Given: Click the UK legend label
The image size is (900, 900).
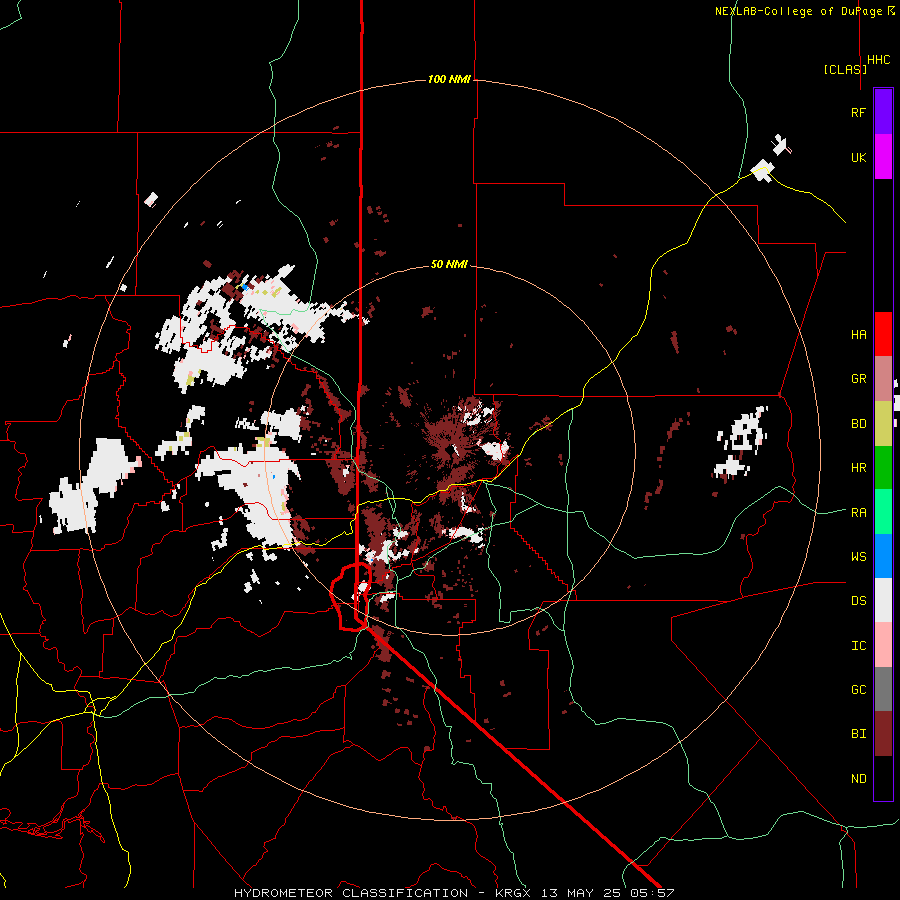Looking at the screenshot, I should click(x=858, y=157).
